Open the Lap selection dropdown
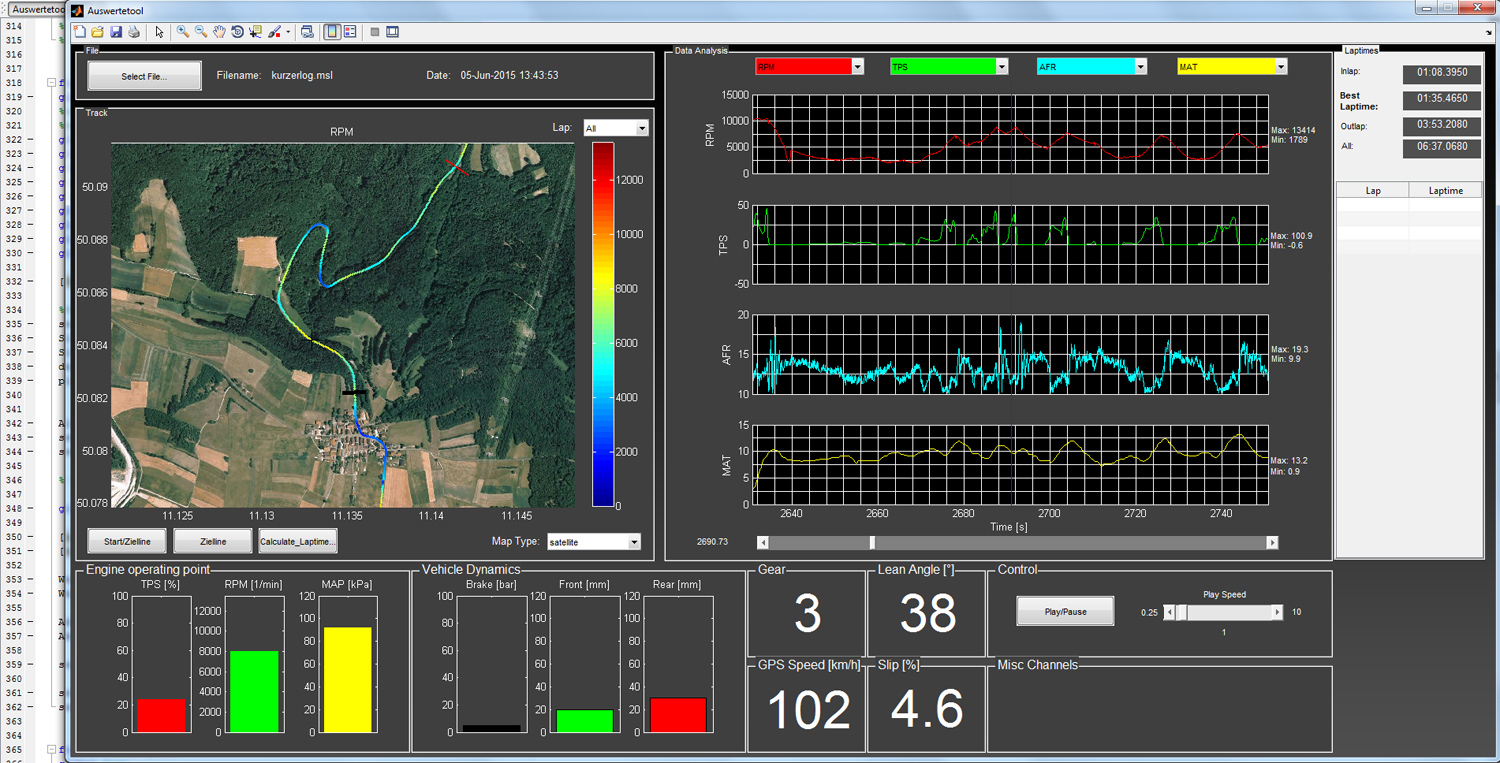This screenshot has width=1500, height=763. pos(616,128)
